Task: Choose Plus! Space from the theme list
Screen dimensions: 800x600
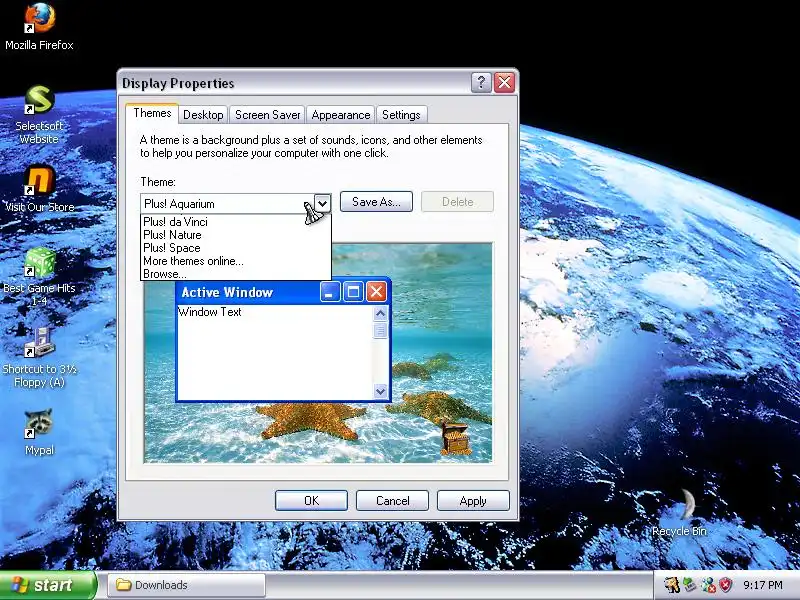Action: 236,248
